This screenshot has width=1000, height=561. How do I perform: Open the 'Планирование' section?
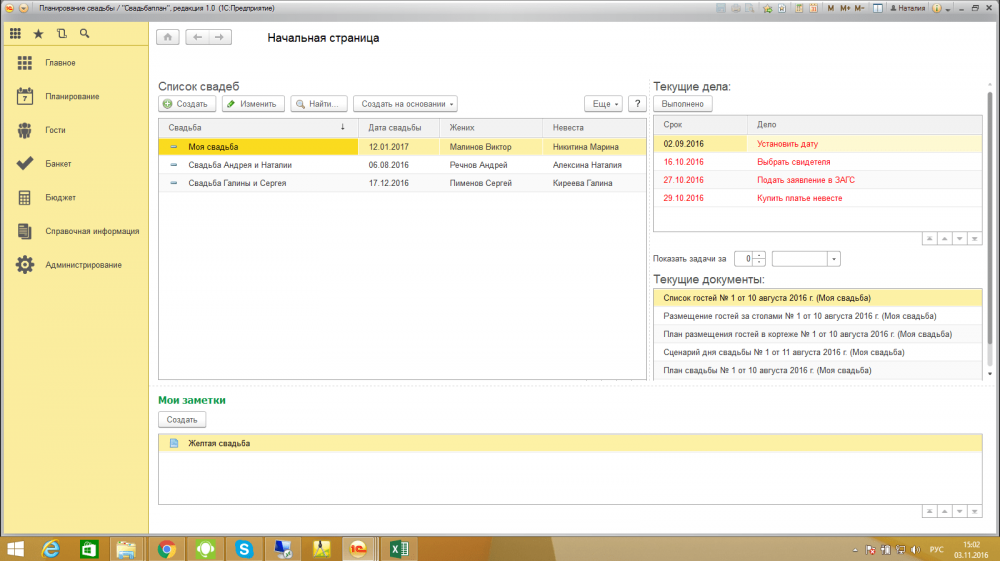(72, 97)
